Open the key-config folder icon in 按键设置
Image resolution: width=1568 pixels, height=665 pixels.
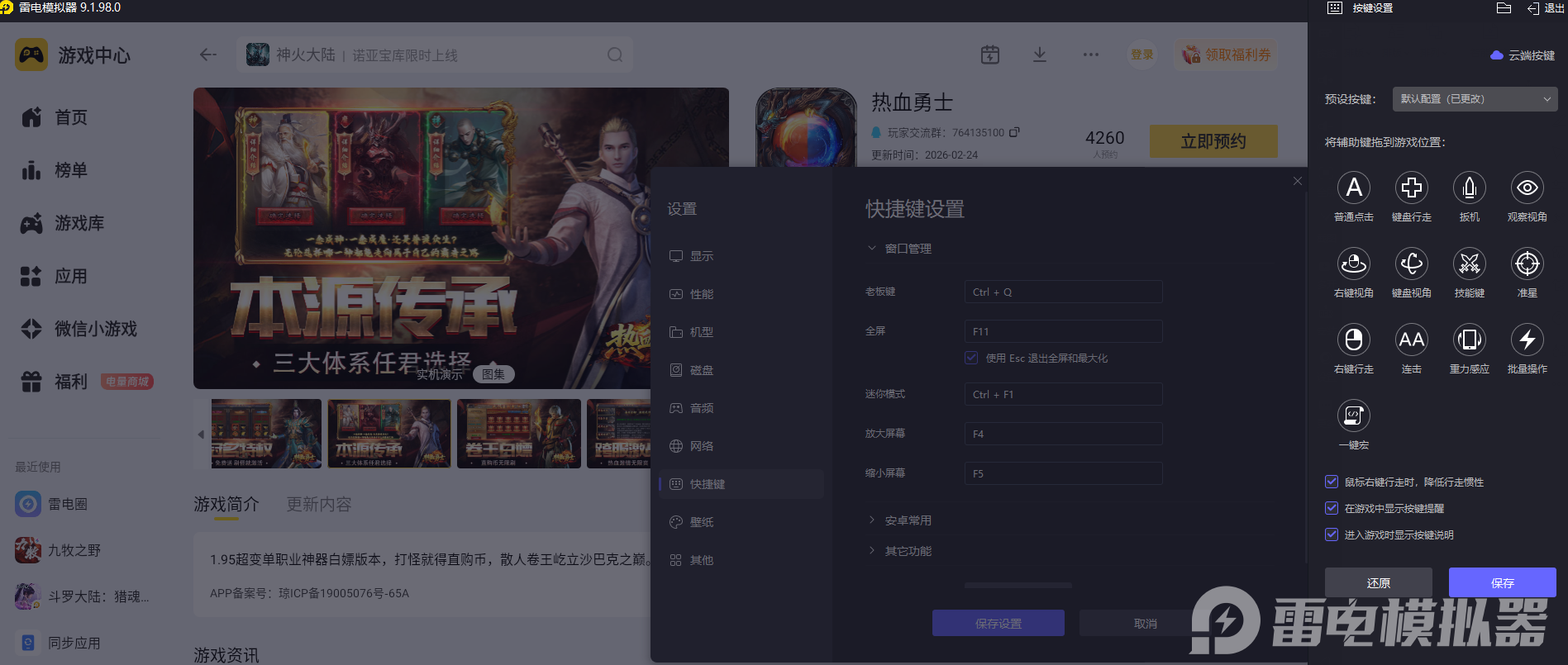pyautogui.click(x=1504, y=8)
